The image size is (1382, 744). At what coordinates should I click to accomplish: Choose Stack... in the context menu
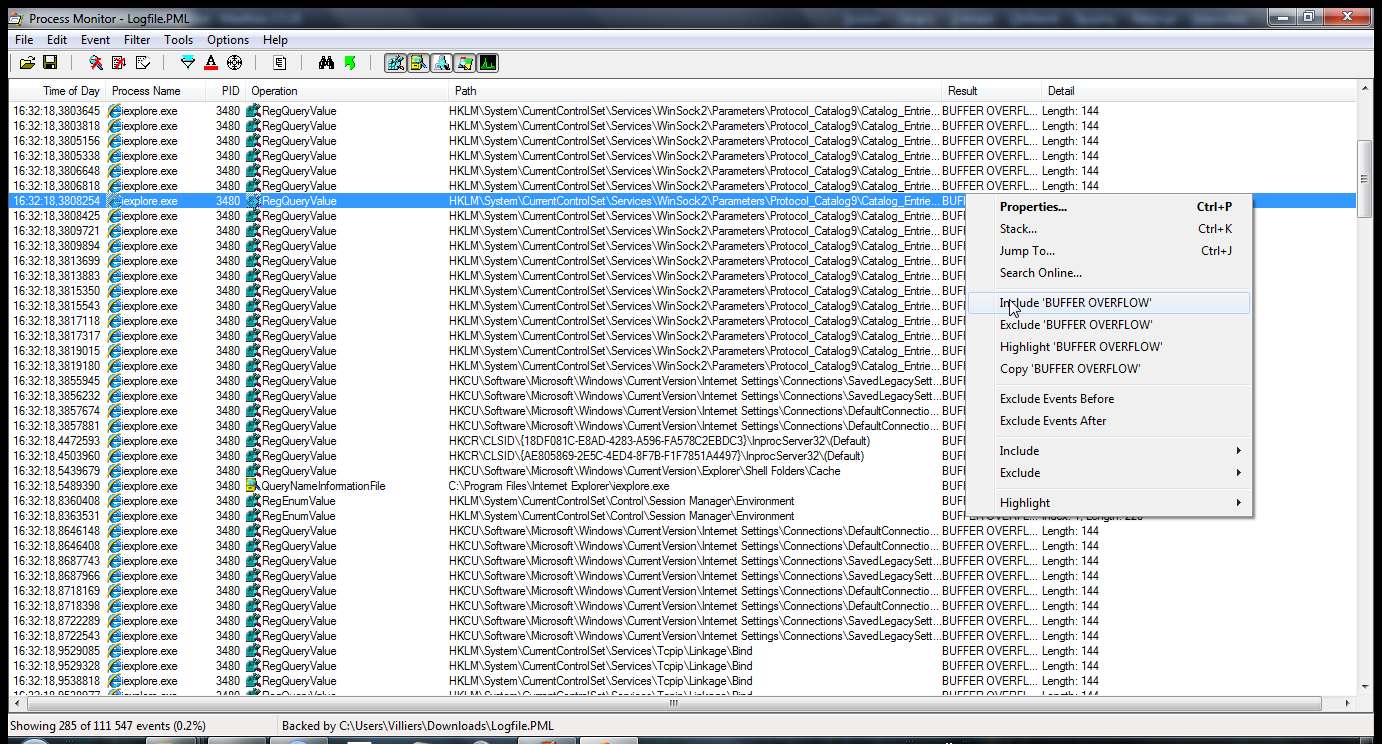(1109, 229)
